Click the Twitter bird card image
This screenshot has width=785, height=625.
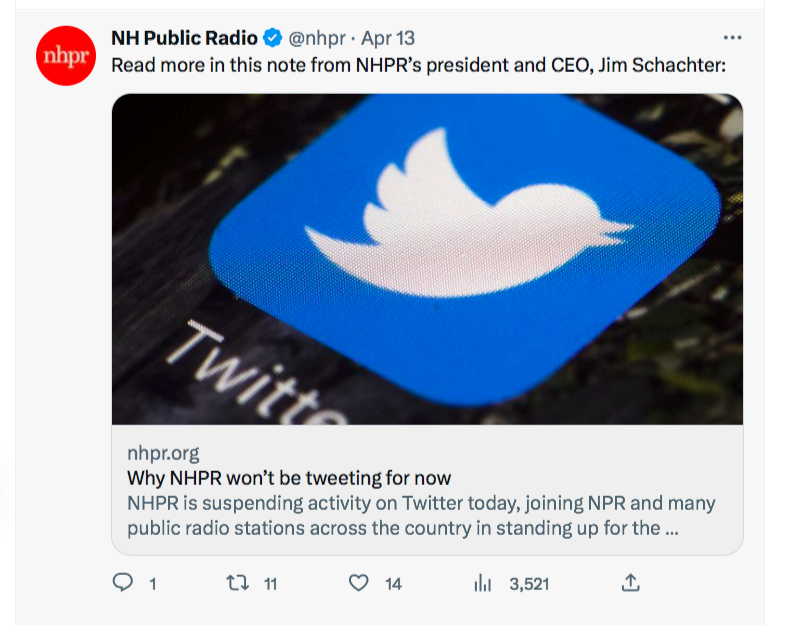(x=427, y=259)
